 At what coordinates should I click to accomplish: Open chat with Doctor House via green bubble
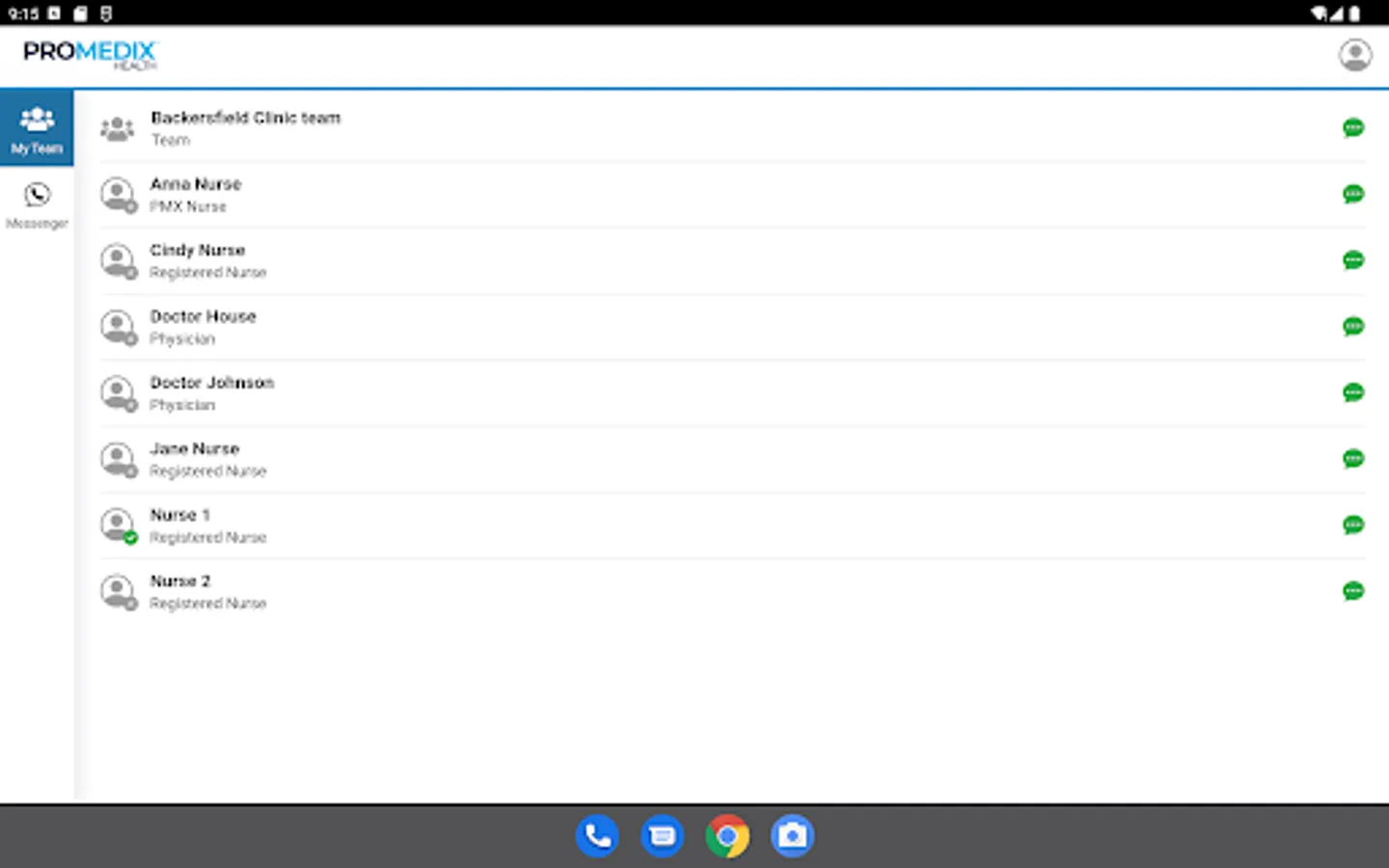click(x=1353, y=327)
